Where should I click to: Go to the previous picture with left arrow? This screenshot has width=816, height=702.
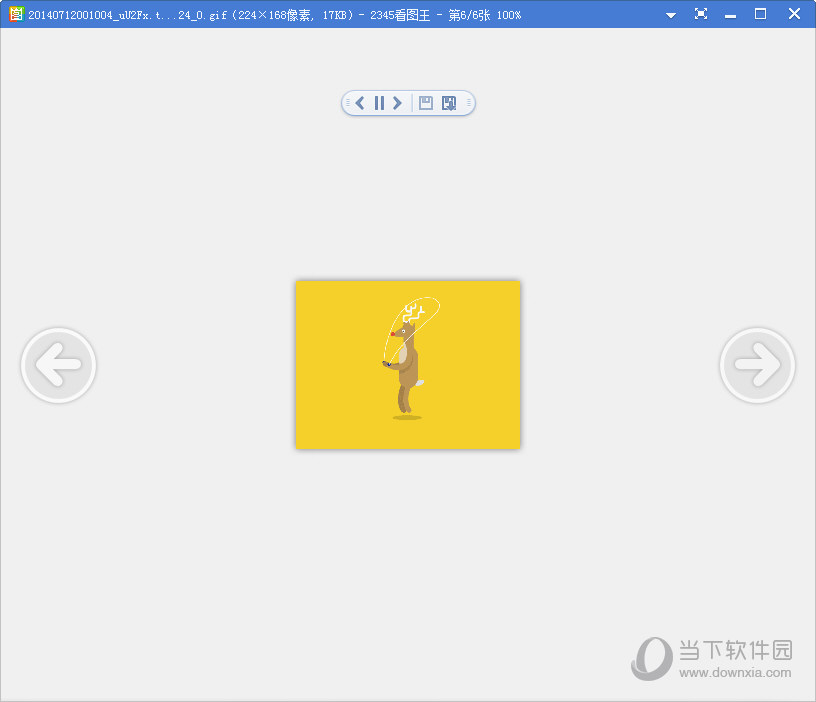click(x=58, y=365)
